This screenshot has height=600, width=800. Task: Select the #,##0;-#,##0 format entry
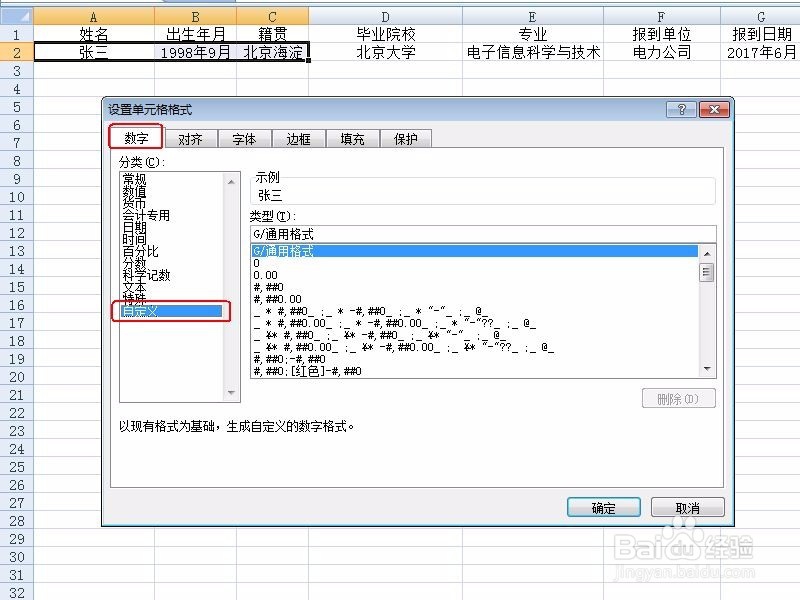point(474,359)
